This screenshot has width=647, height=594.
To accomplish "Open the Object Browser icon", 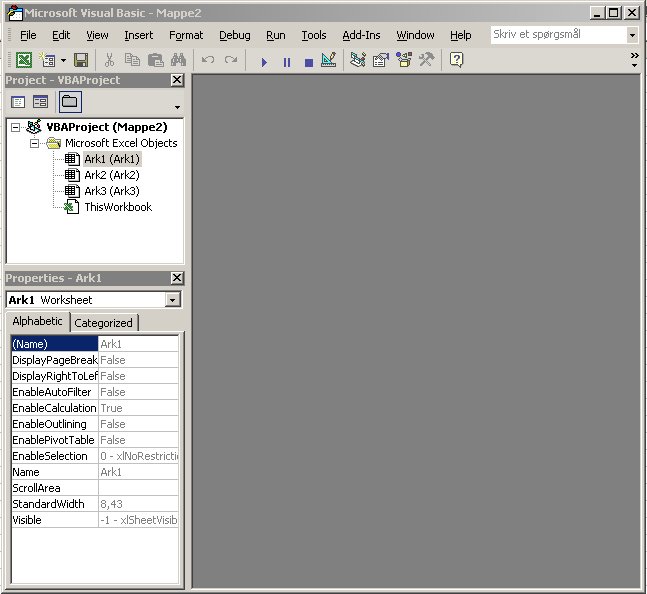I will (x=403, y=61).
